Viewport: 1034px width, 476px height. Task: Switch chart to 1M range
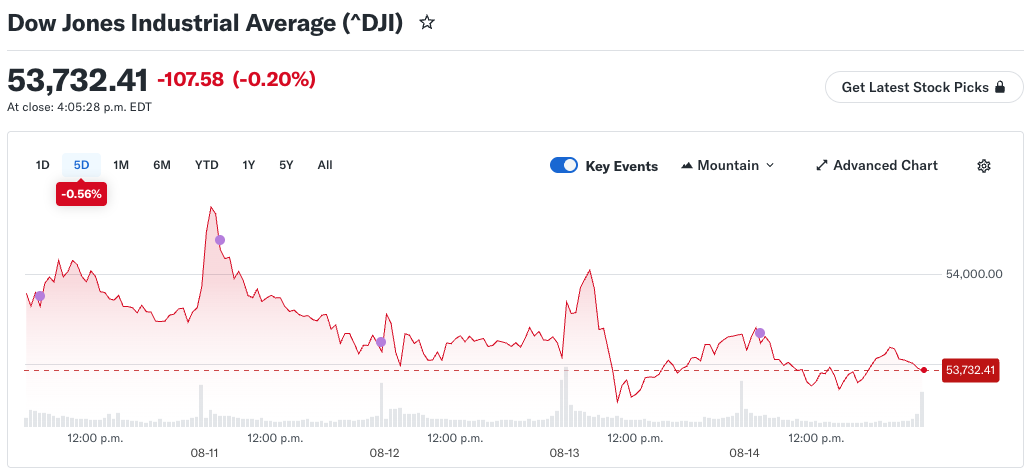pos(121,165)
